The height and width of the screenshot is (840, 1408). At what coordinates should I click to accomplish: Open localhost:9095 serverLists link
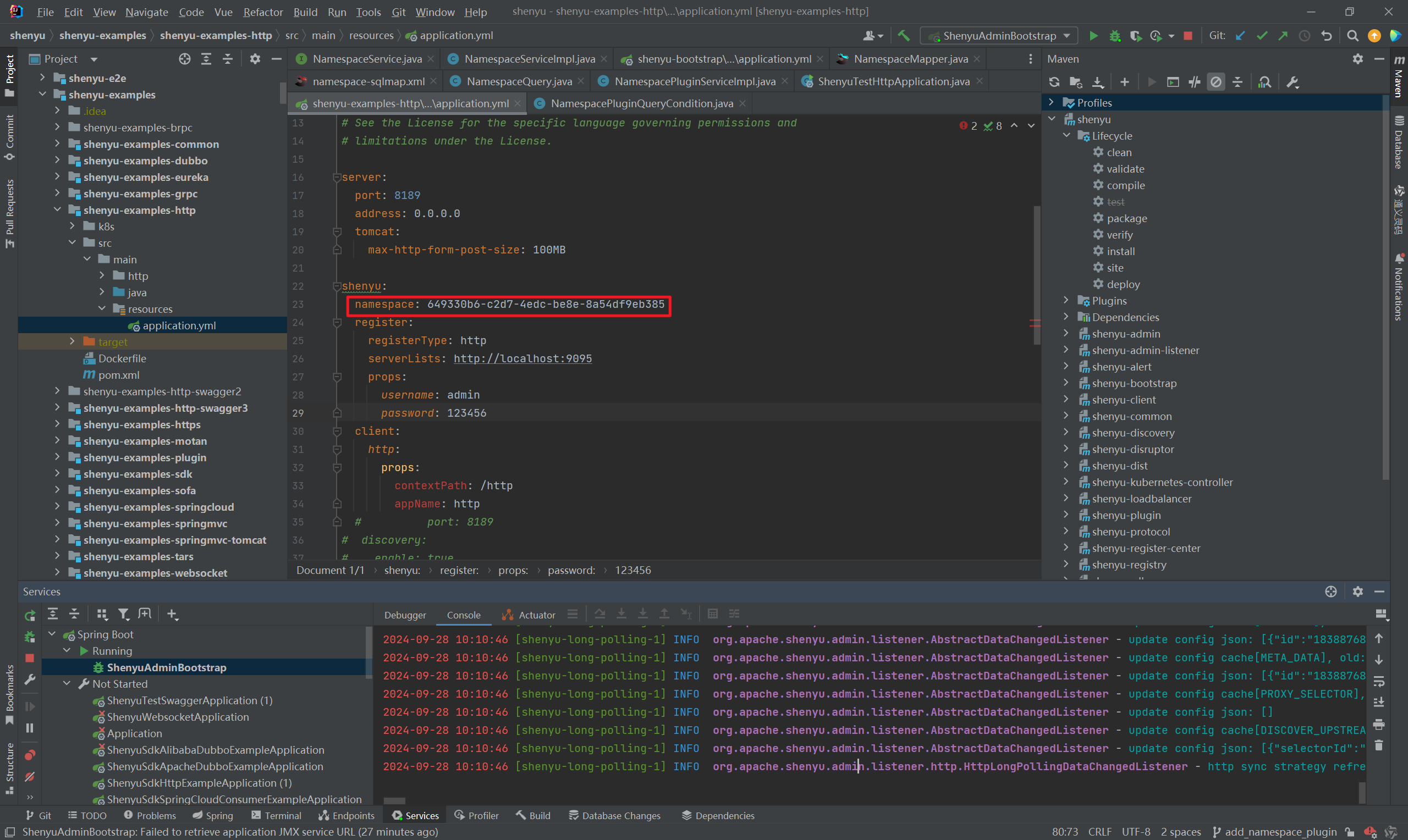pos(522,359)
